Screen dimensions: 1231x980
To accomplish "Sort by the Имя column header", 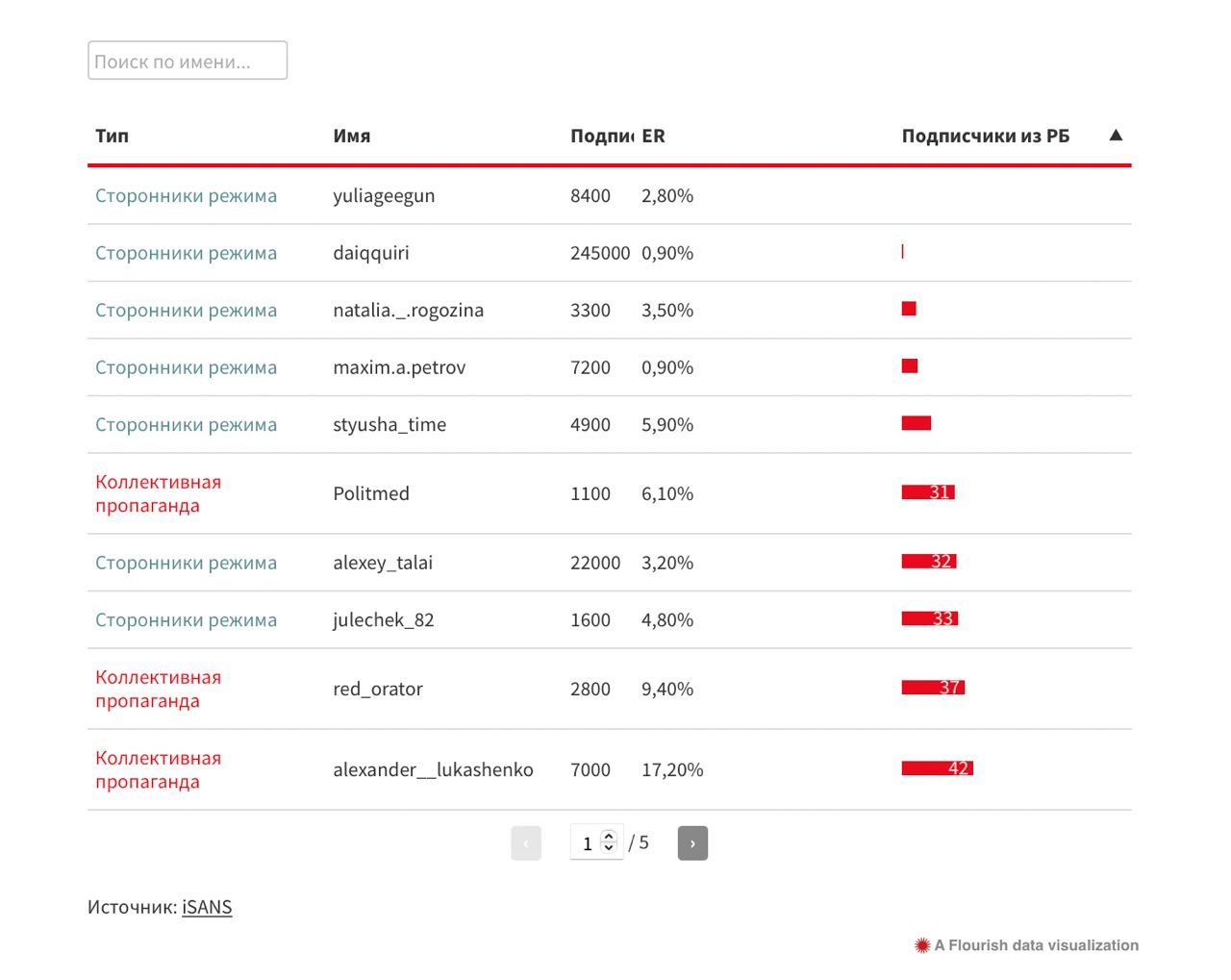I will click(x=352, y=136).
